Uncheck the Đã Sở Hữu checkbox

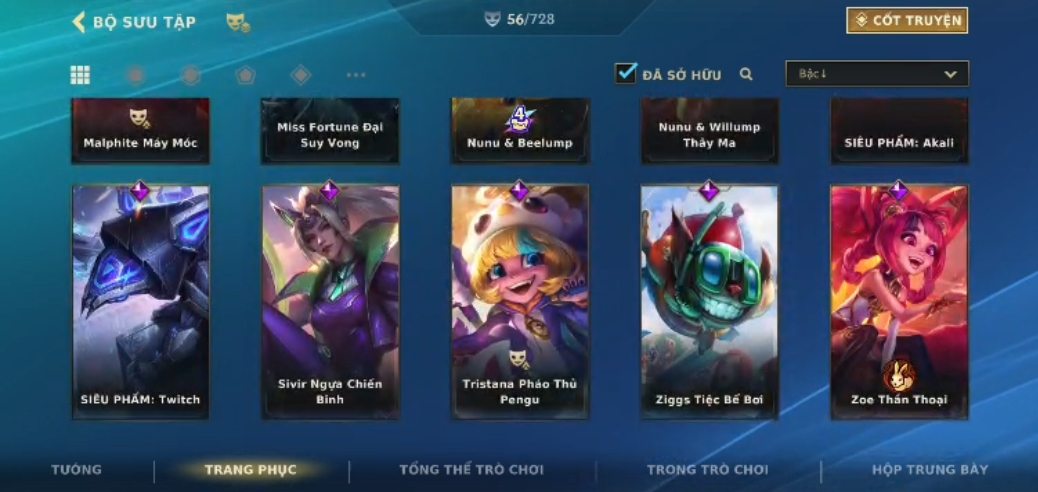626,74
